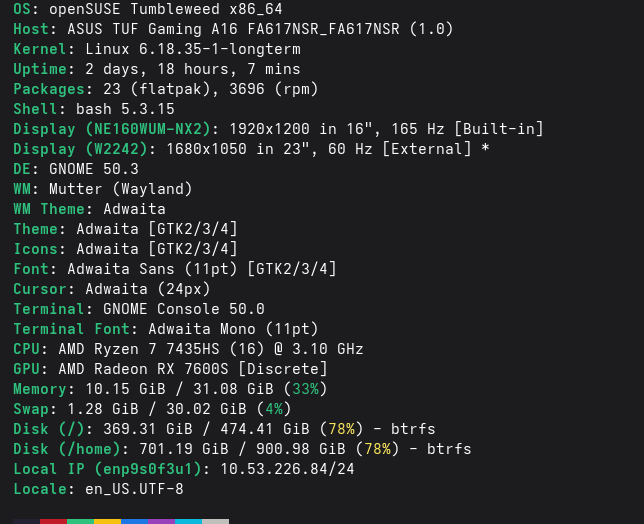
Task: Click the en_US.UTF-8 locale value
Action: pyautogui.click(x=134, y=489)
